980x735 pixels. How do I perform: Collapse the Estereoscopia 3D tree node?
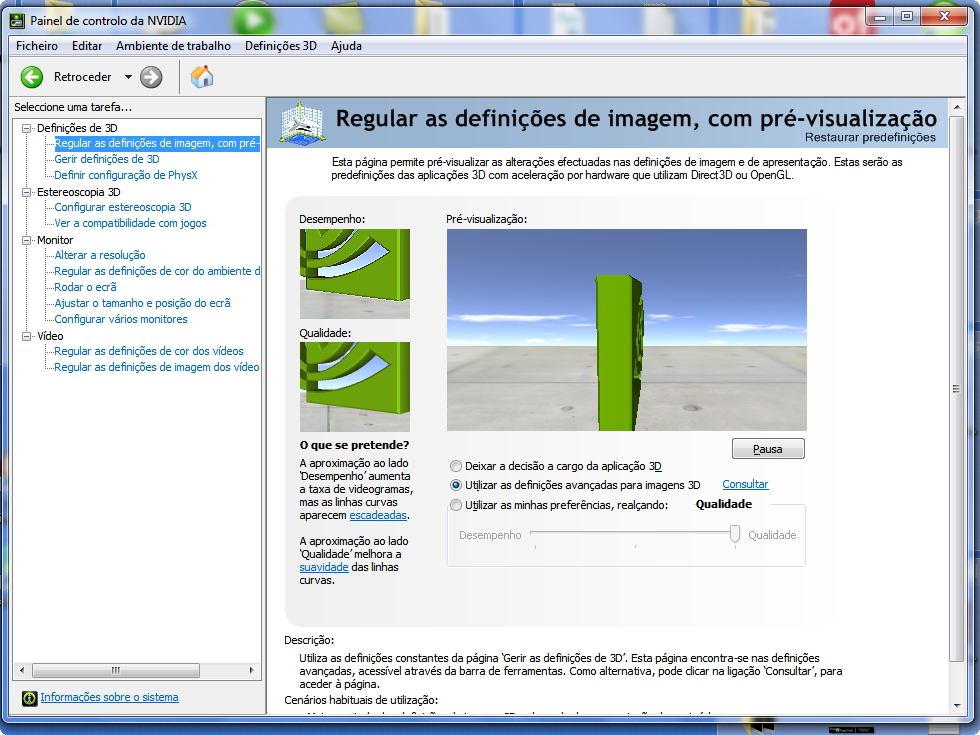pyautogui.click(x=26, y=192)
